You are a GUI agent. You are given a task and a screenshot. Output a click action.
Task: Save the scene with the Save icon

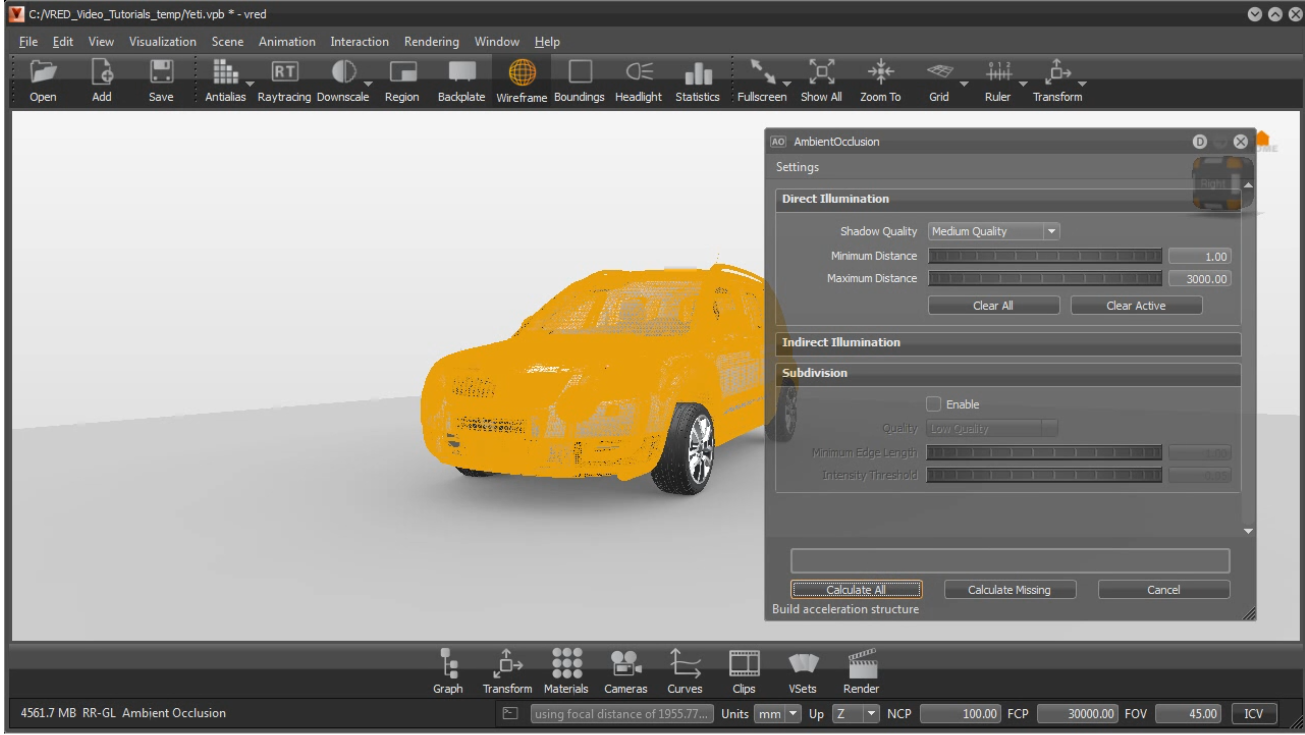pyautogui.click(x=161, y=72)
